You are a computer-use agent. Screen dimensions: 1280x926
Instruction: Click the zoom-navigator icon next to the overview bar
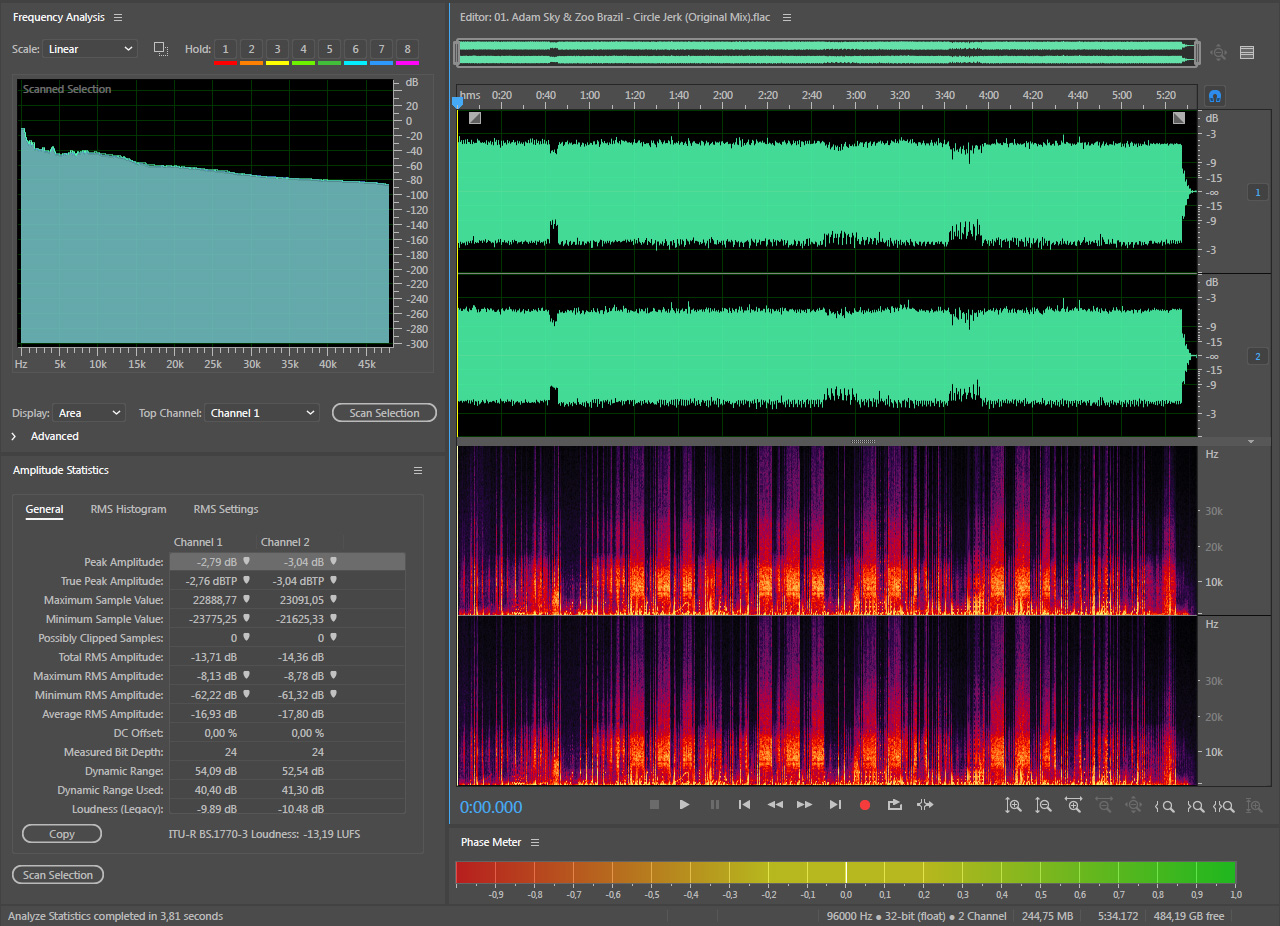point(1218,53)
